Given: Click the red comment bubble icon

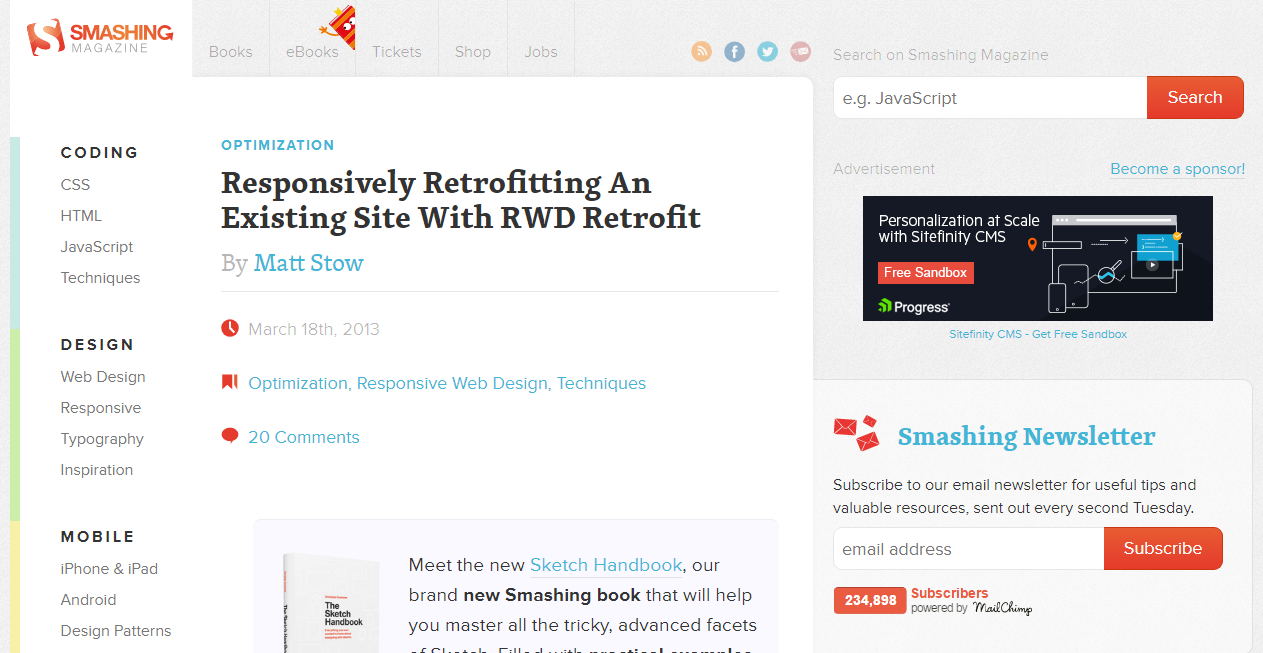Looking at the screenshot, I should 230,436.
